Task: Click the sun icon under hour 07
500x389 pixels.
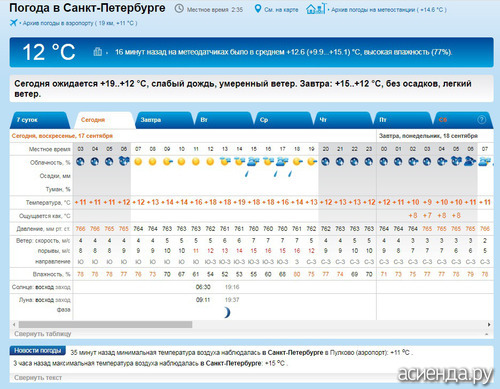Action: pos(138,162)
